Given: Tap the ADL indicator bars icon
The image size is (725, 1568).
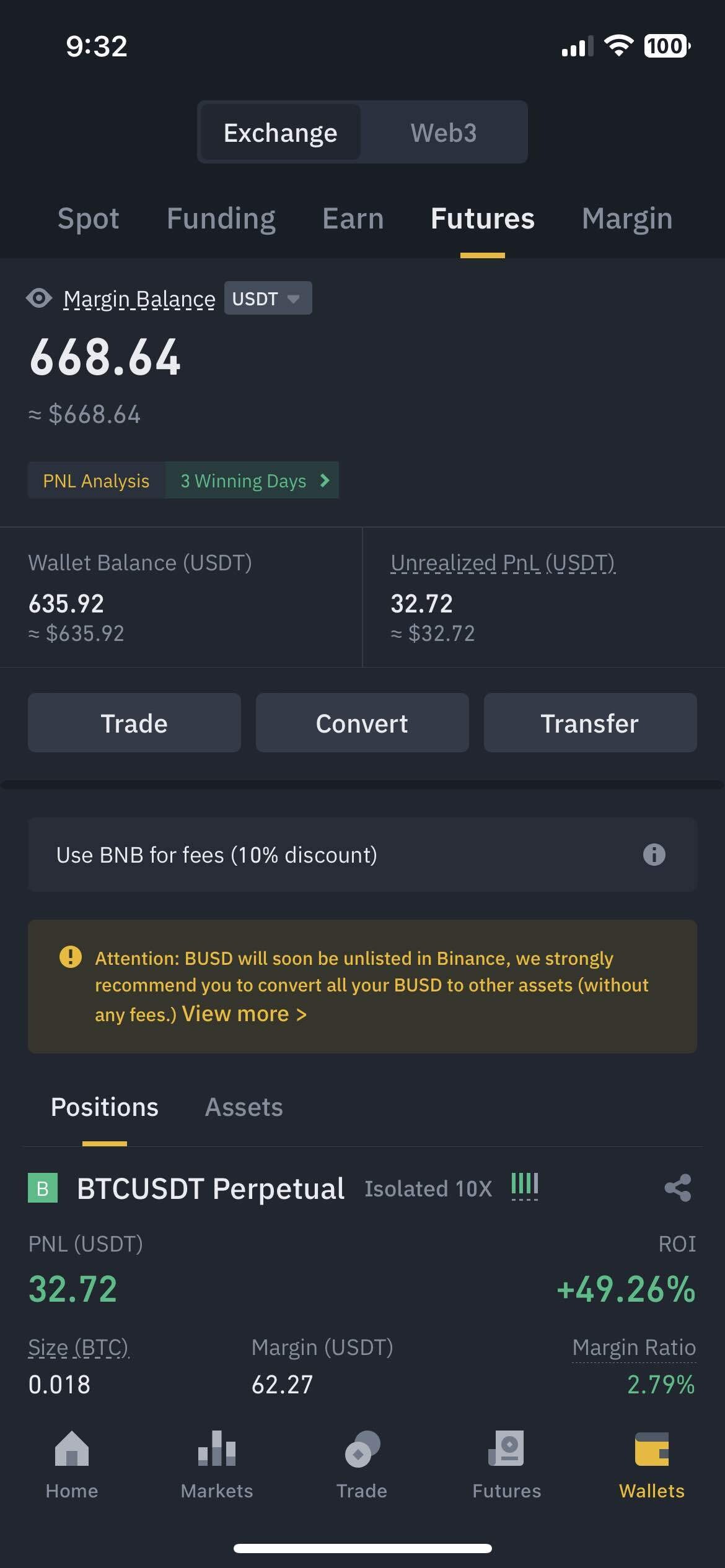Looking at the screenshot, I should (524, 1186).
